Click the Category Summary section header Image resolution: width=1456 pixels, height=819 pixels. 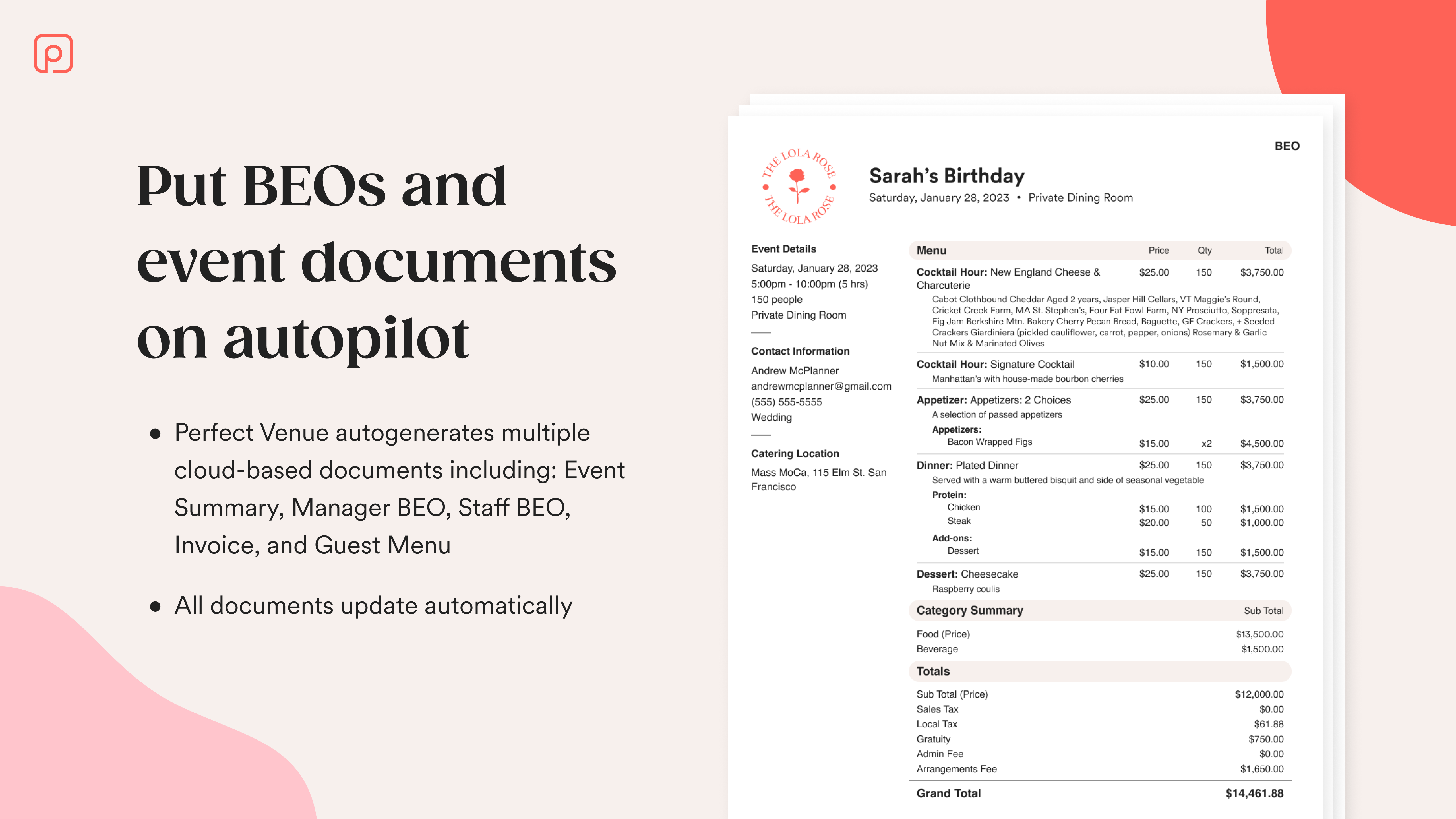click(x=969, y=611)
